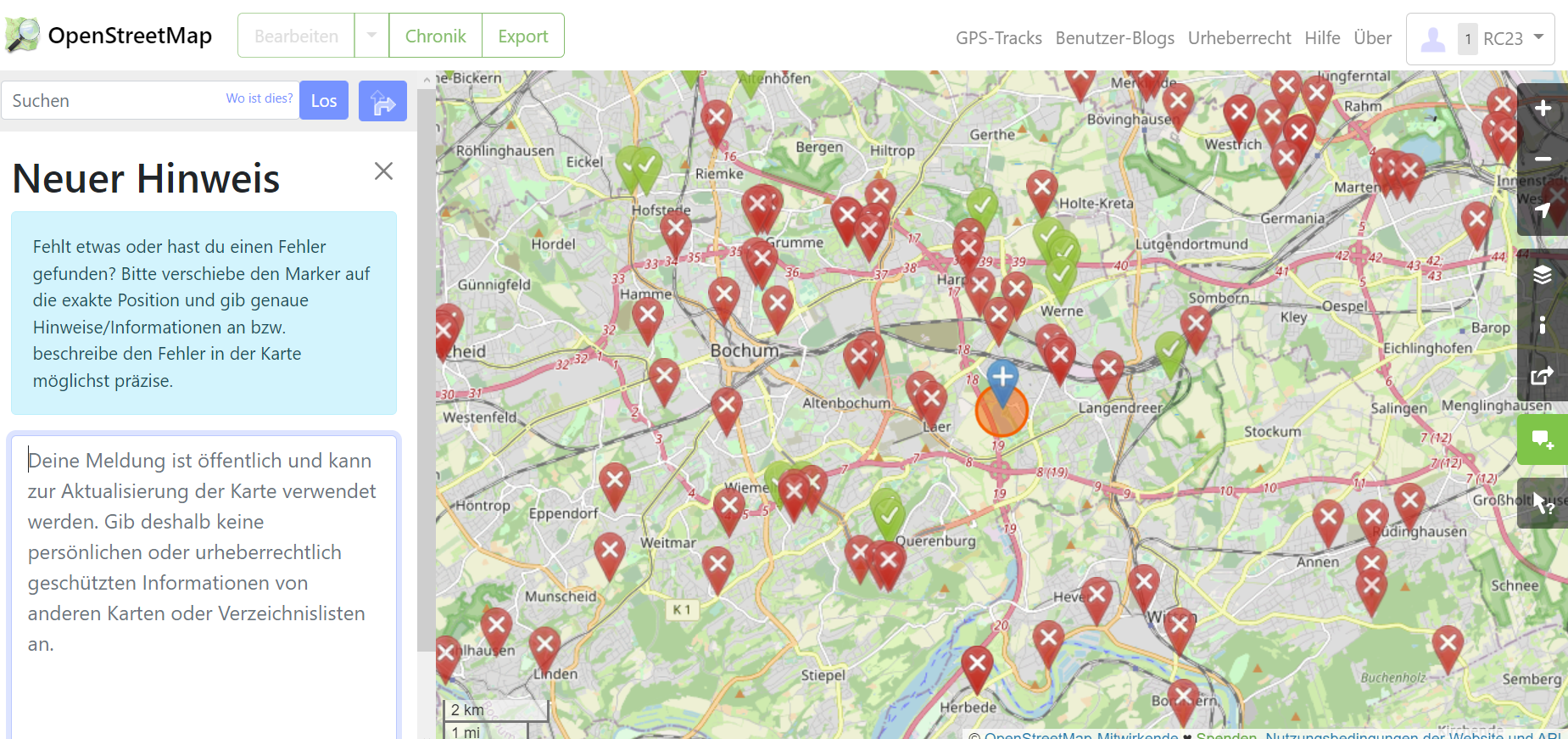Viewport: 1568px width, 739px height.
Task: Close the Neuer Hinweis panel
Action: (383, 171)
